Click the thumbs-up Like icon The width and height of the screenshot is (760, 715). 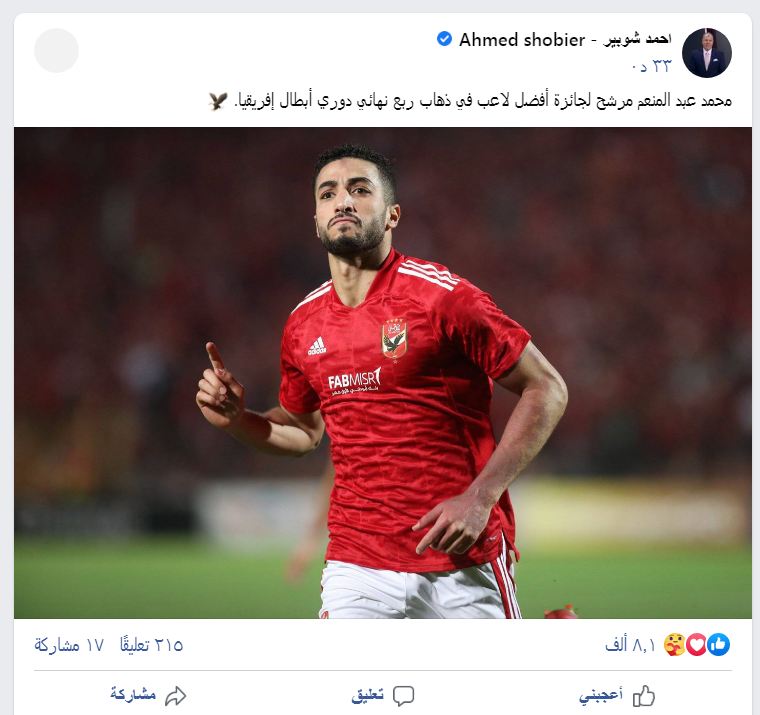coord(644,696)
